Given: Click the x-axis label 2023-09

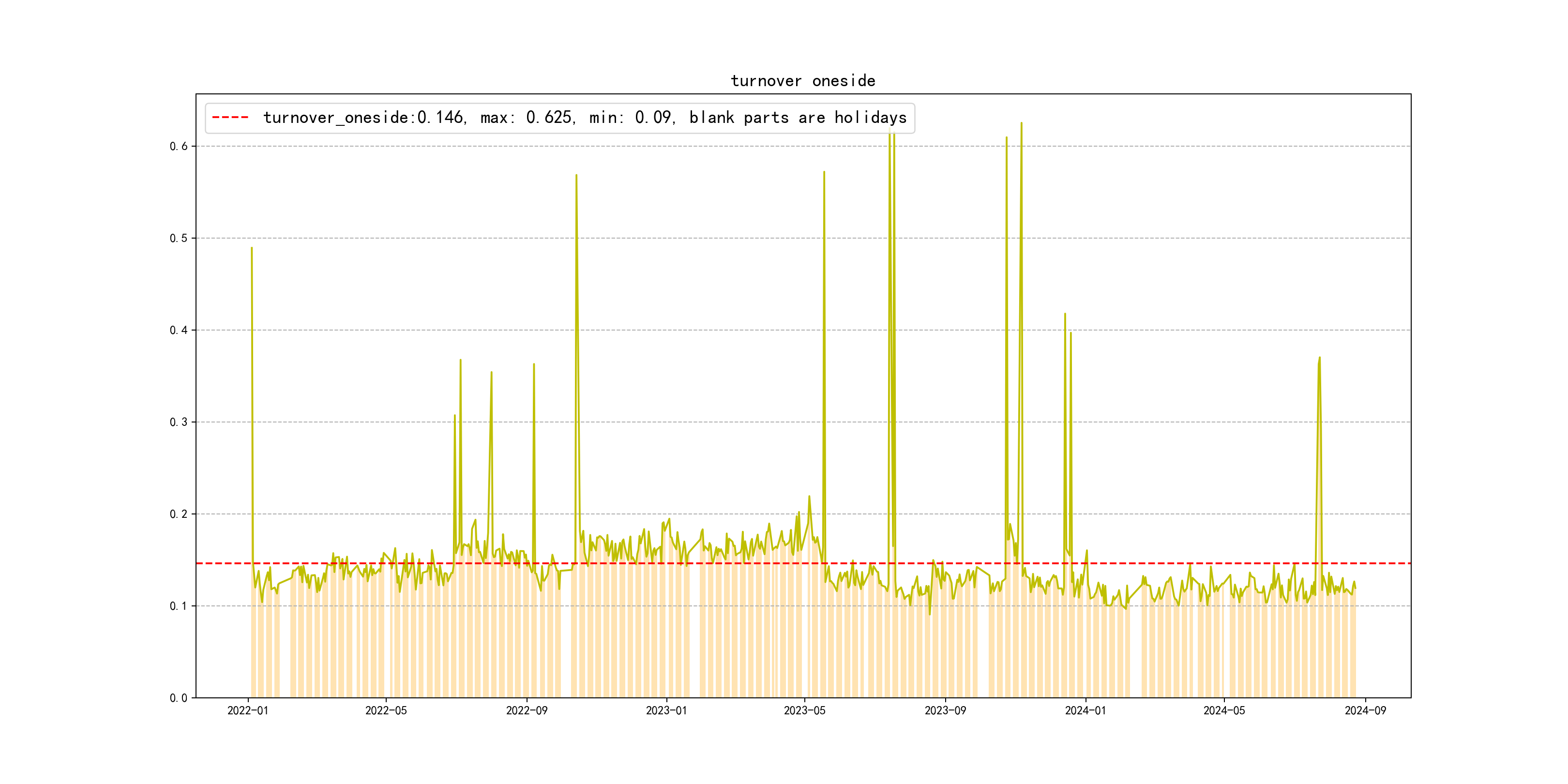Looking at the screenshot, I should [x=945, y=710].
